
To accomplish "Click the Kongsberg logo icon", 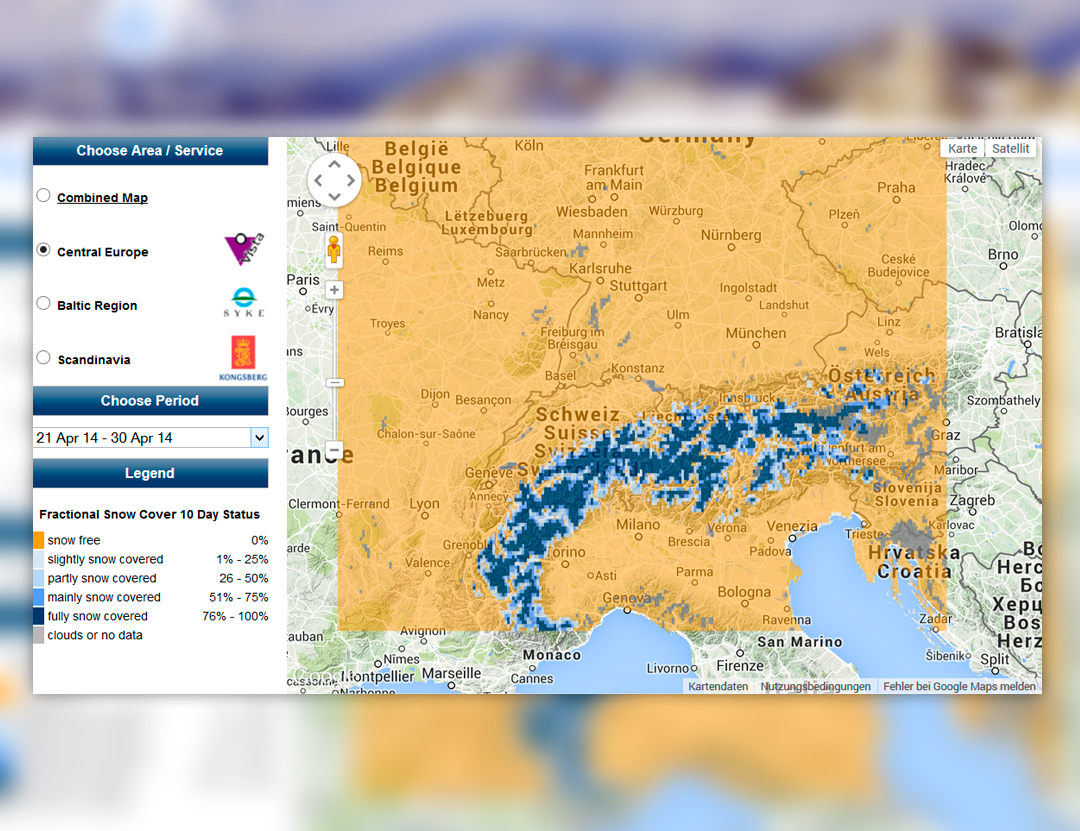I will pyautogui.click(x=243, y=358).
